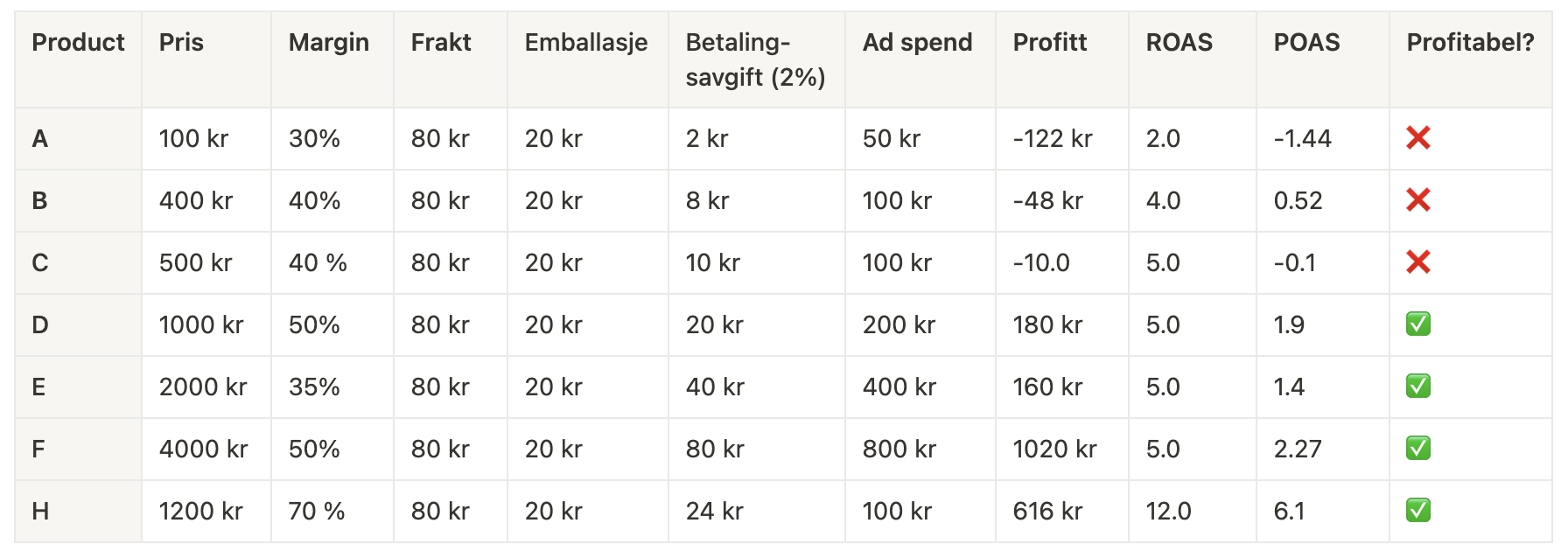Click the green checkmark in row F
Screen dimensions: 1568x558
[x=1418, y=449]
